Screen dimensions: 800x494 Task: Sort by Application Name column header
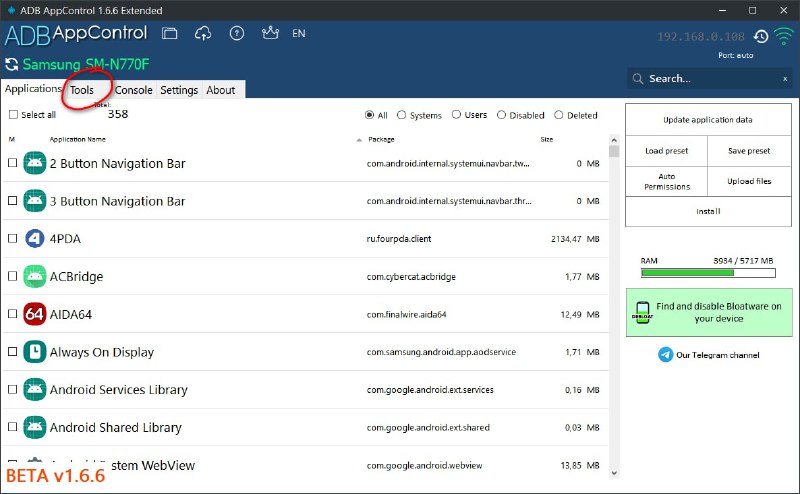coord(78,139)
